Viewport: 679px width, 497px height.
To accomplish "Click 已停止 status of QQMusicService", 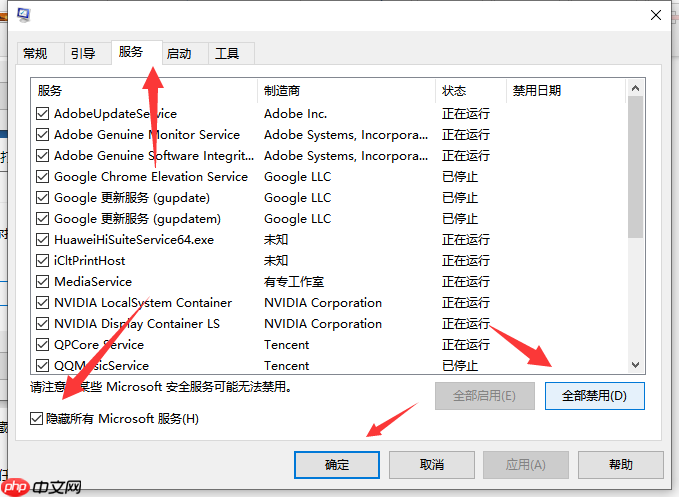I will click(x=460, y=366).
